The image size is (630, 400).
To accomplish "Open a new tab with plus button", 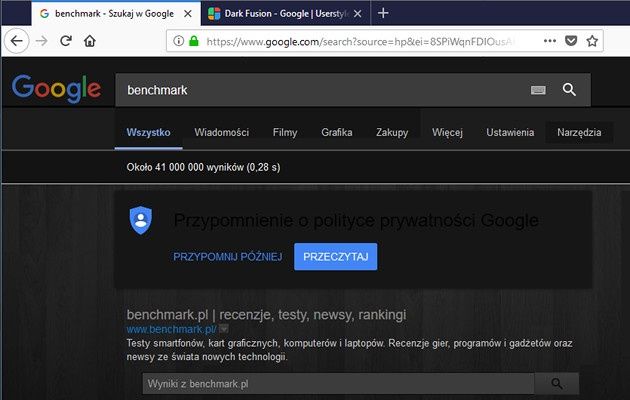I will [383, 13].
